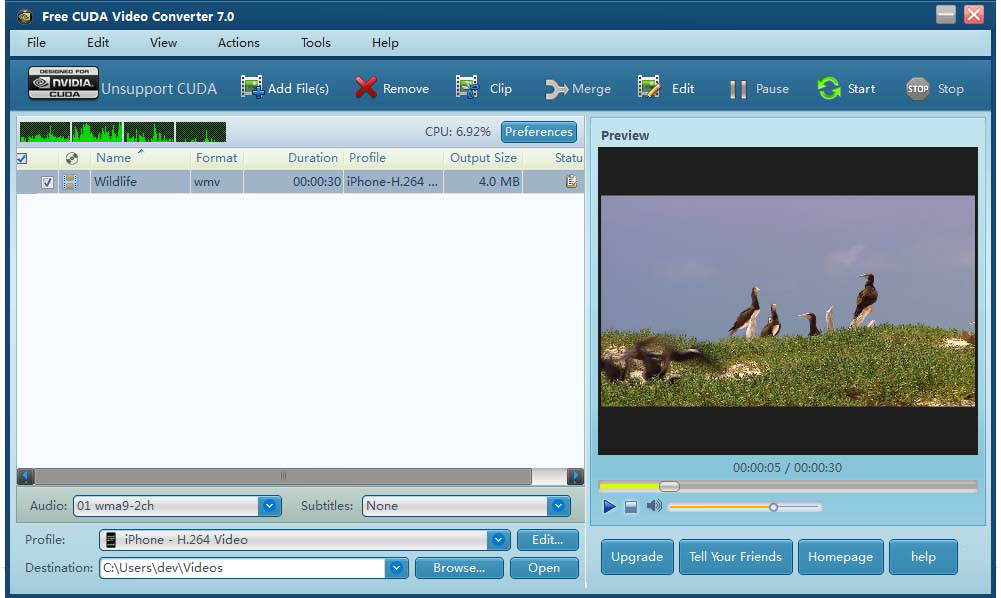Click the film strip icon beside Wildlife
Viewport: 1001px width, 598px height.
[x=70, y=182]
